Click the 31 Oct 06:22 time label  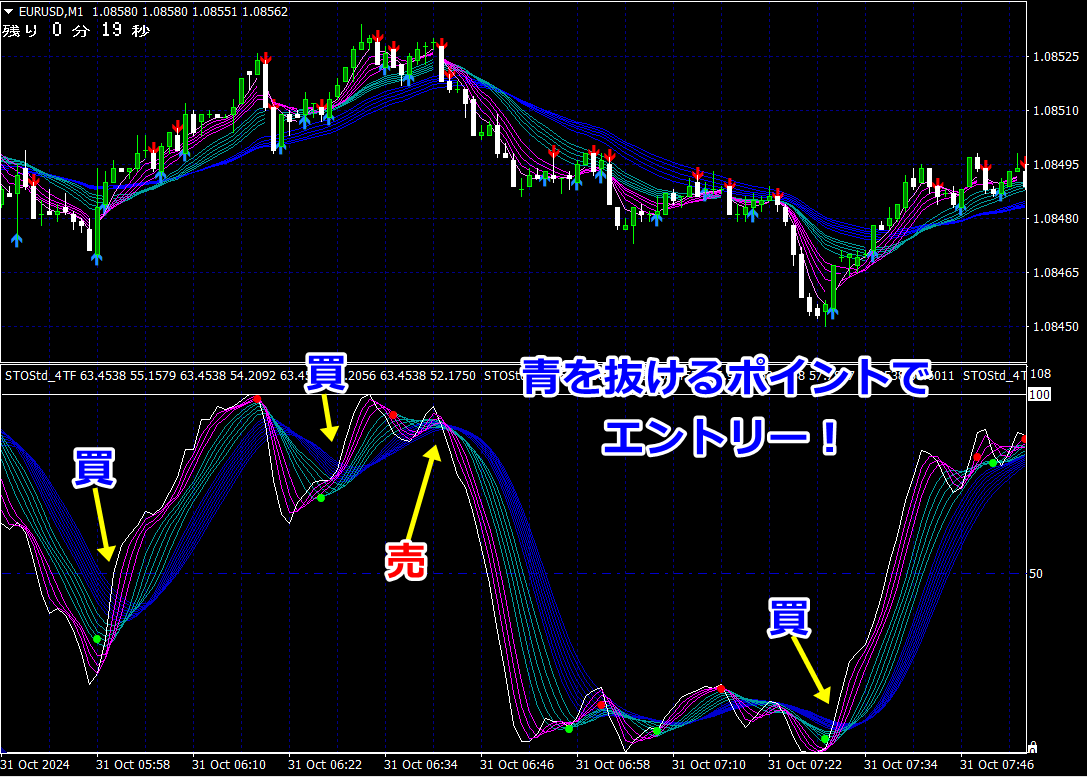tap(325, 765)
